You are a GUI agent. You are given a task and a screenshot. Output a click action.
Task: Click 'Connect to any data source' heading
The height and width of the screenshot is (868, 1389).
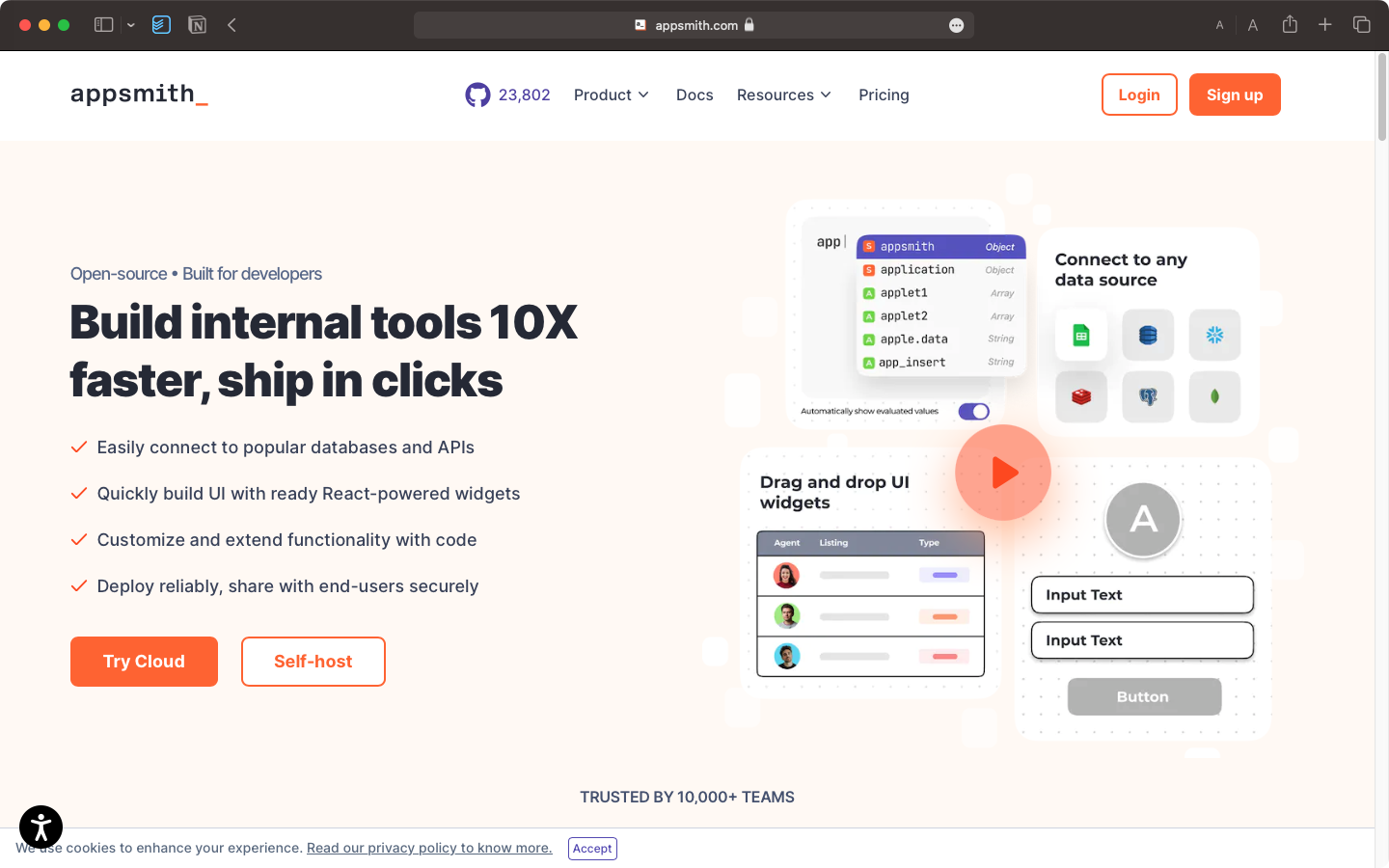pyautogui.click(x=1121, y=270)
